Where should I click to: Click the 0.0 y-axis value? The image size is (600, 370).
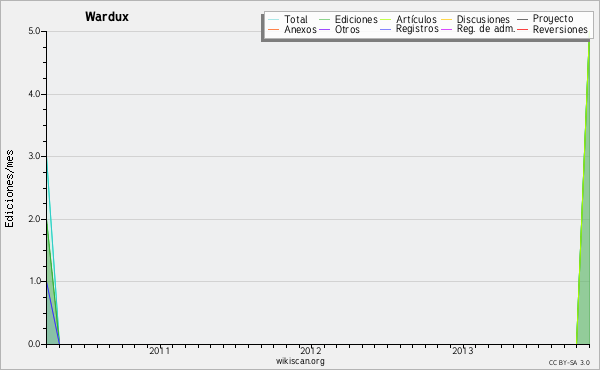34,344
